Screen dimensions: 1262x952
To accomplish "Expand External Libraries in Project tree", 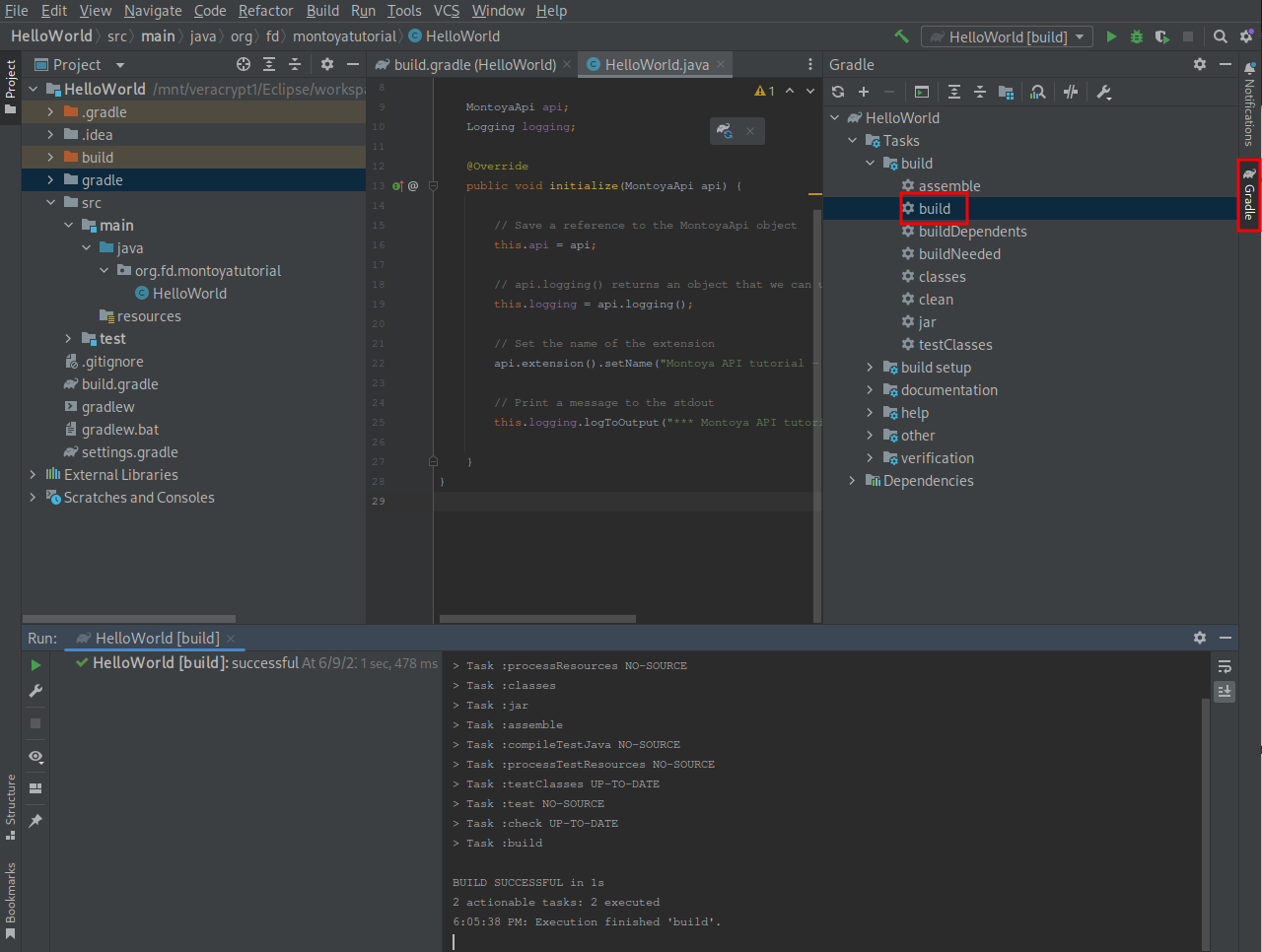I will click(x=33, y=475).
